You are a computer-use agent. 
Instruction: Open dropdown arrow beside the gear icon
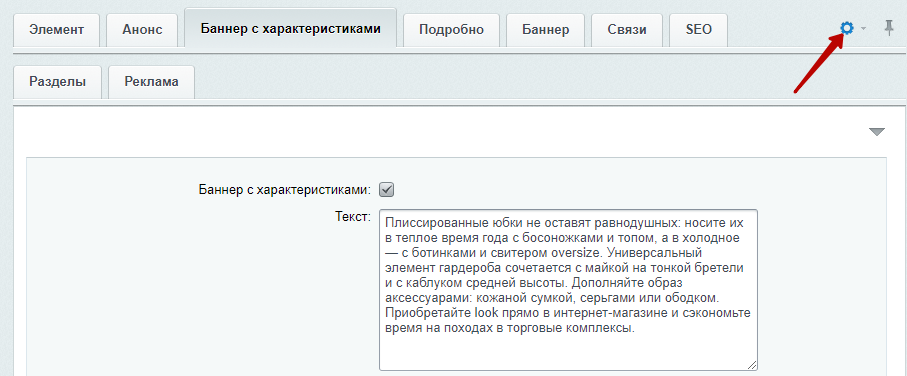click(864, 28)
